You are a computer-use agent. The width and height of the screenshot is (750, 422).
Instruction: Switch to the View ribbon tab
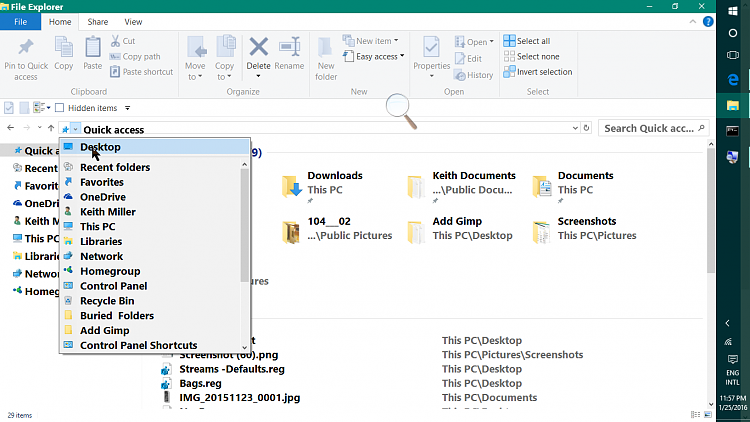(x=133, y=22)
